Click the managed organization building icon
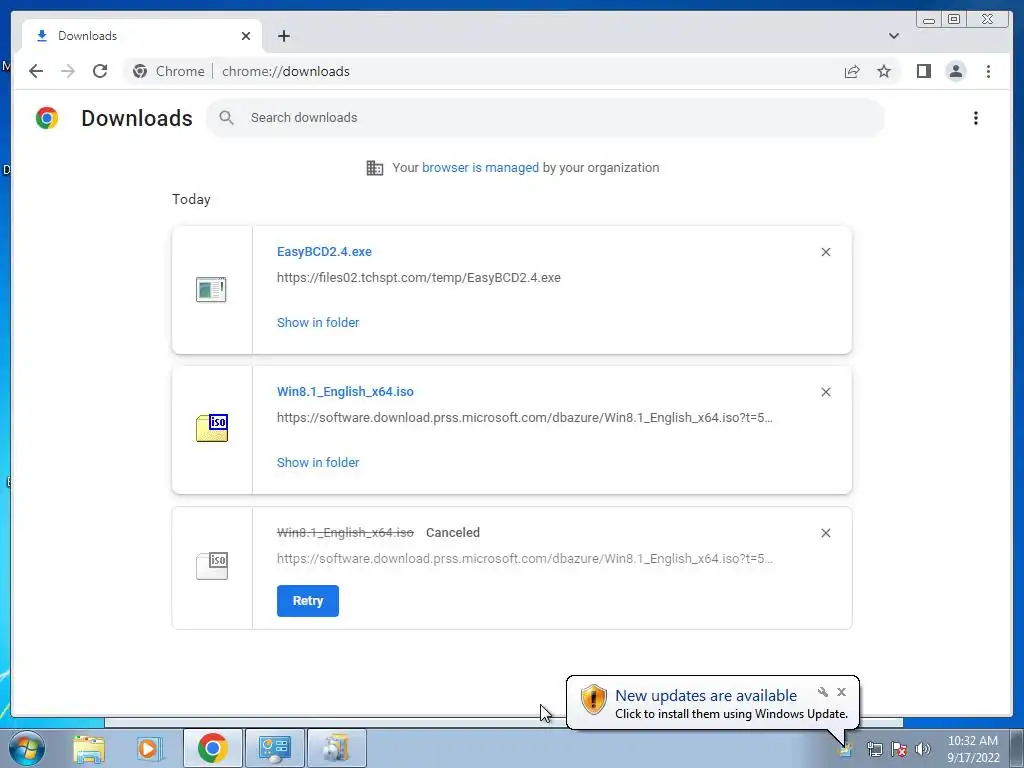 click(375, 168)
